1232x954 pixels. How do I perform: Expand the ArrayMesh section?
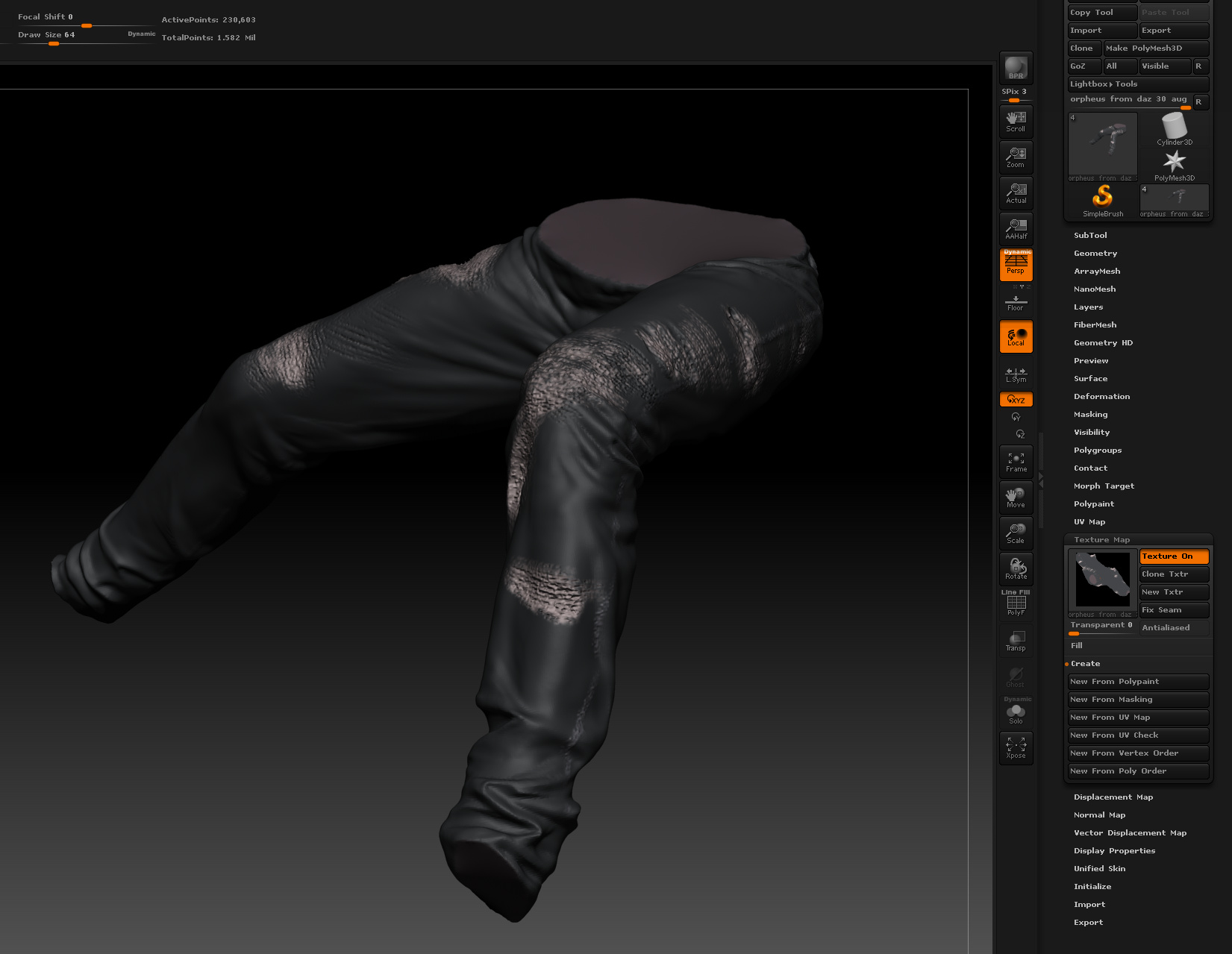[x=1097, y=272]
